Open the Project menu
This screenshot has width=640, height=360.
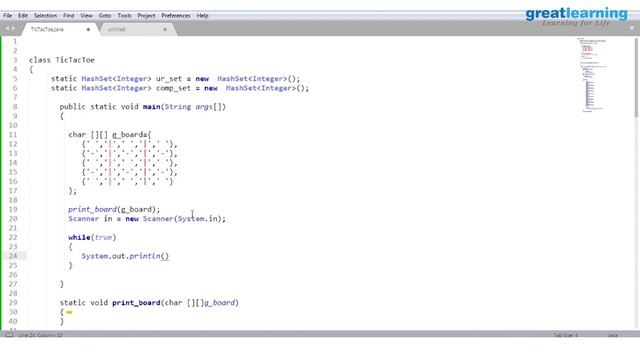(146, 16)
